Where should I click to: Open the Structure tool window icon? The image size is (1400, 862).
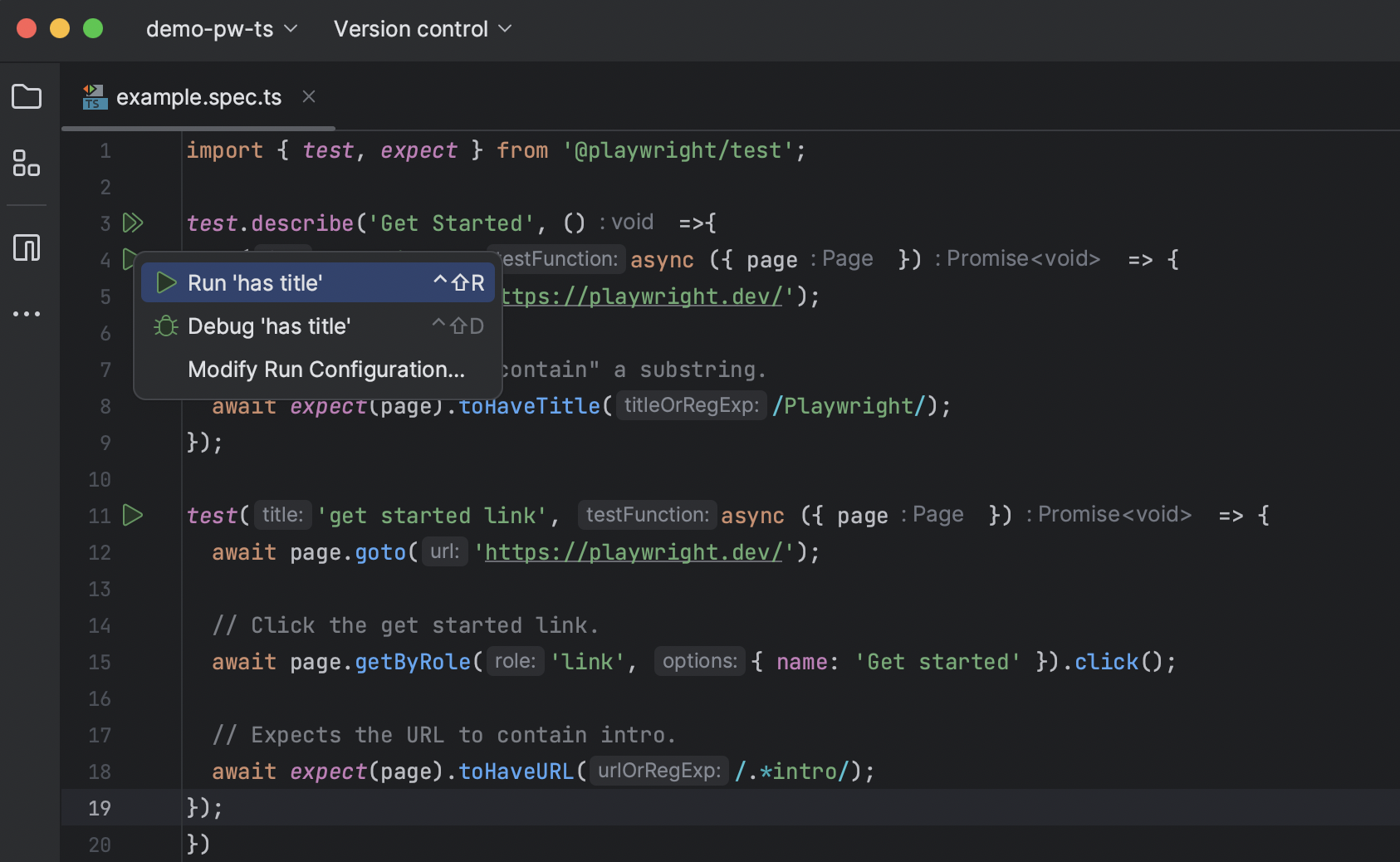[x=27, y=164]
